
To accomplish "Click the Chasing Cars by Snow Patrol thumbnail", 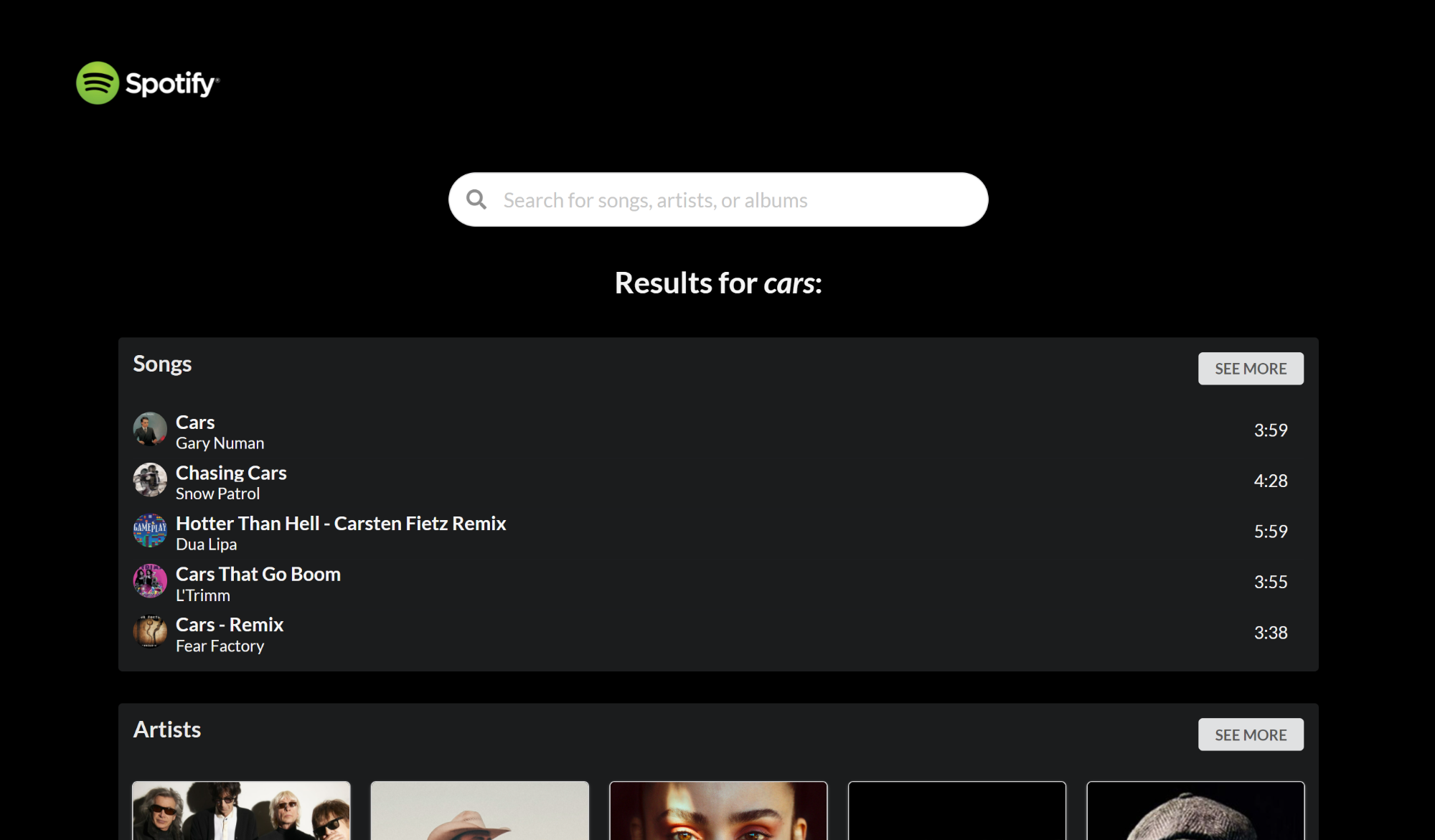I will tap(149, 480).
